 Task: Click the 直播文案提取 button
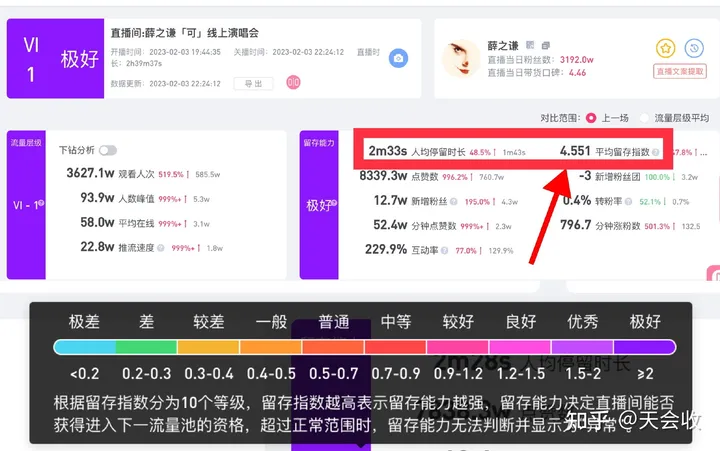pyautogui.click(x=680, y=71)
